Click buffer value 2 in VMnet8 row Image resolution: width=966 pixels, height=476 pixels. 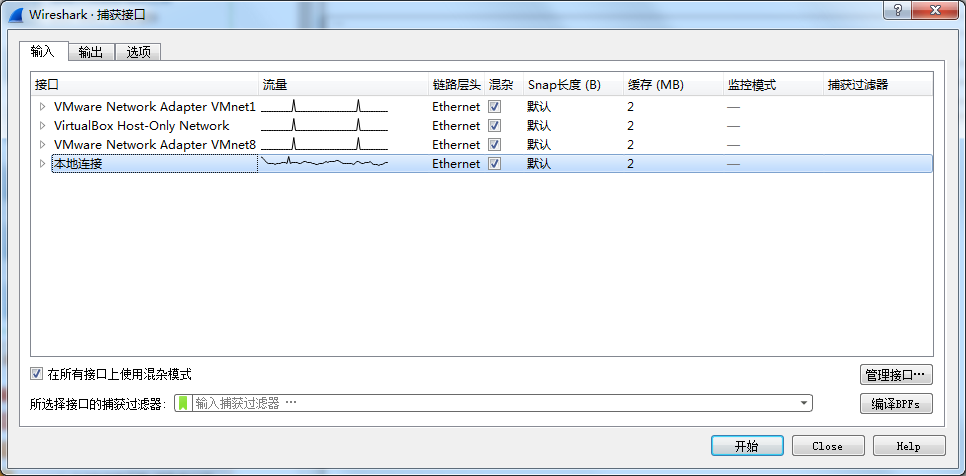(x=631, y=145)
